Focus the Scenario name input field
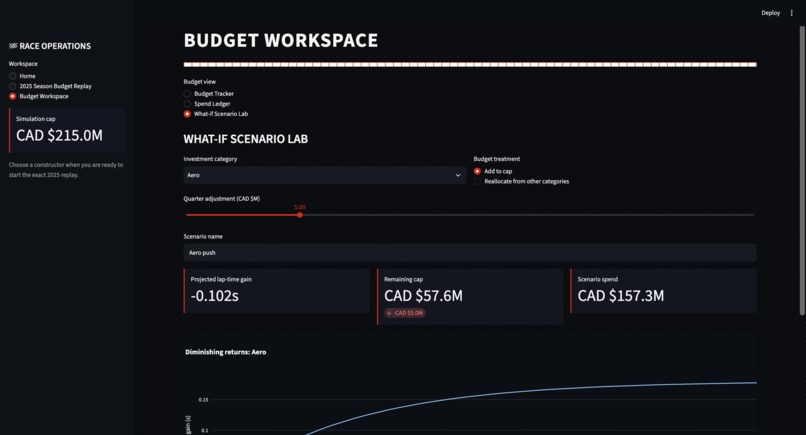 click(470, 252)
